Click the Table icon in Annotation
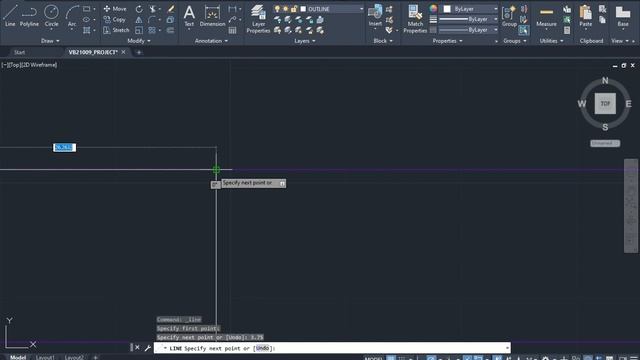 tap(232, 30)
